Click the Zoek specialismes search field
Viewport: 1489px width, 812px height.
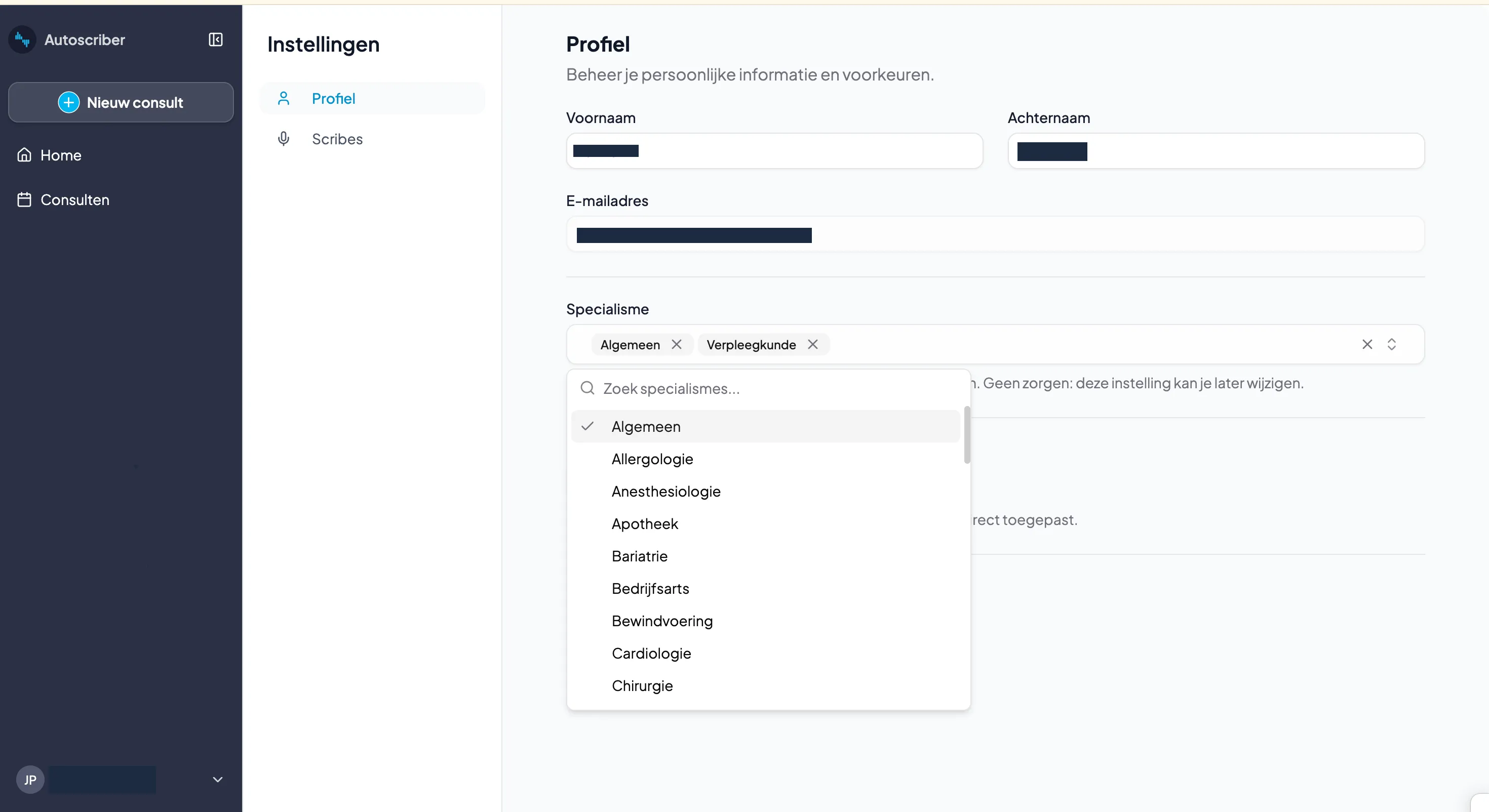(x=768, y=388)
